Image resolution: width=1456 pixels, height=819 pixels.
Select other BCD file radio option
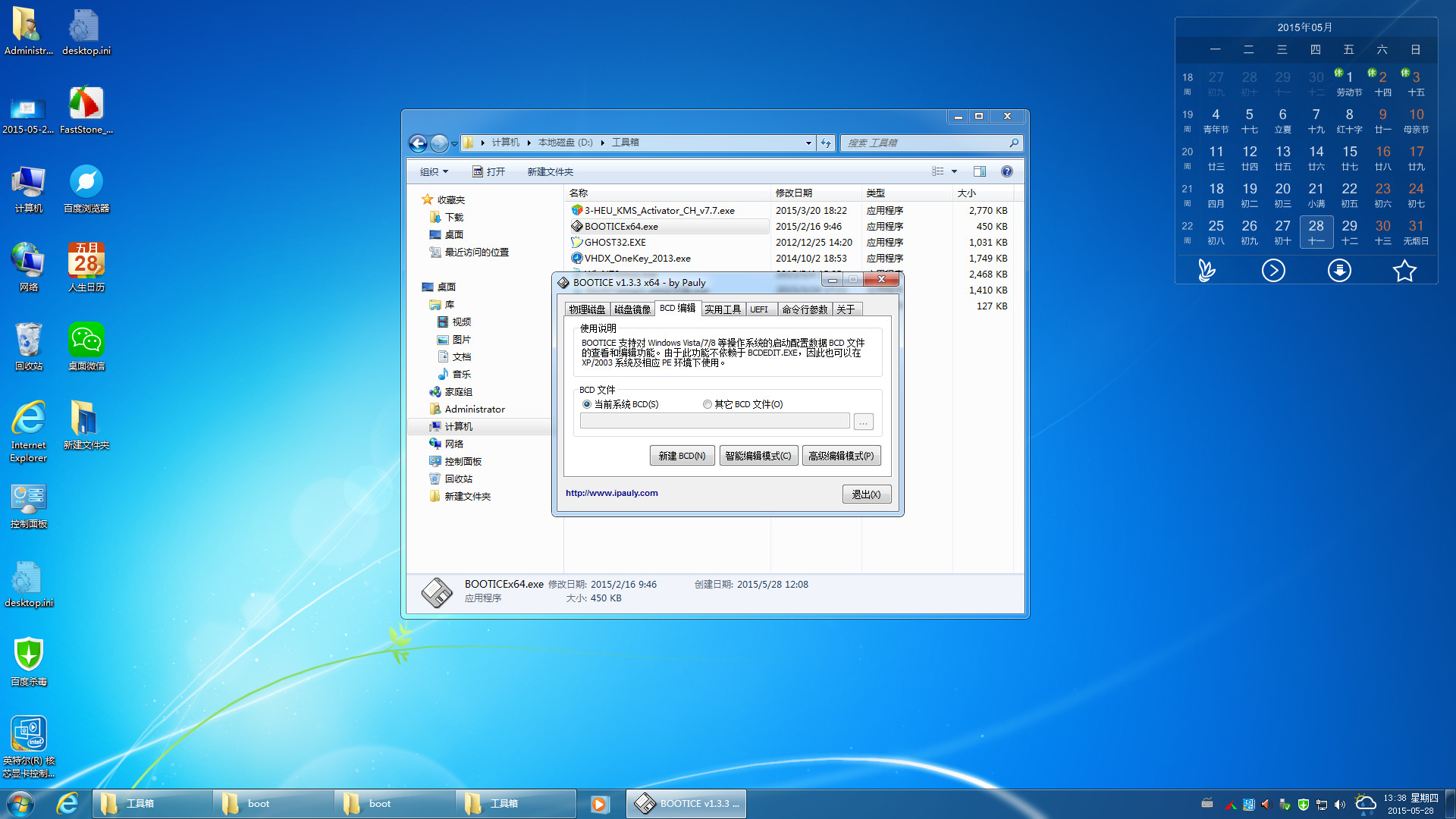coord(708,404)
